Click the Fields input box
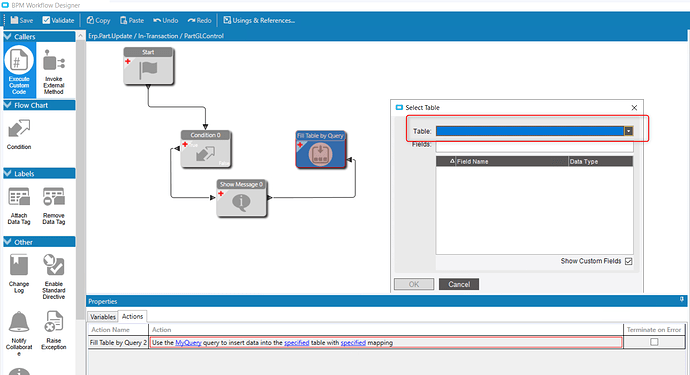Viewport: 690px width, 375px height. click(534, 146)
